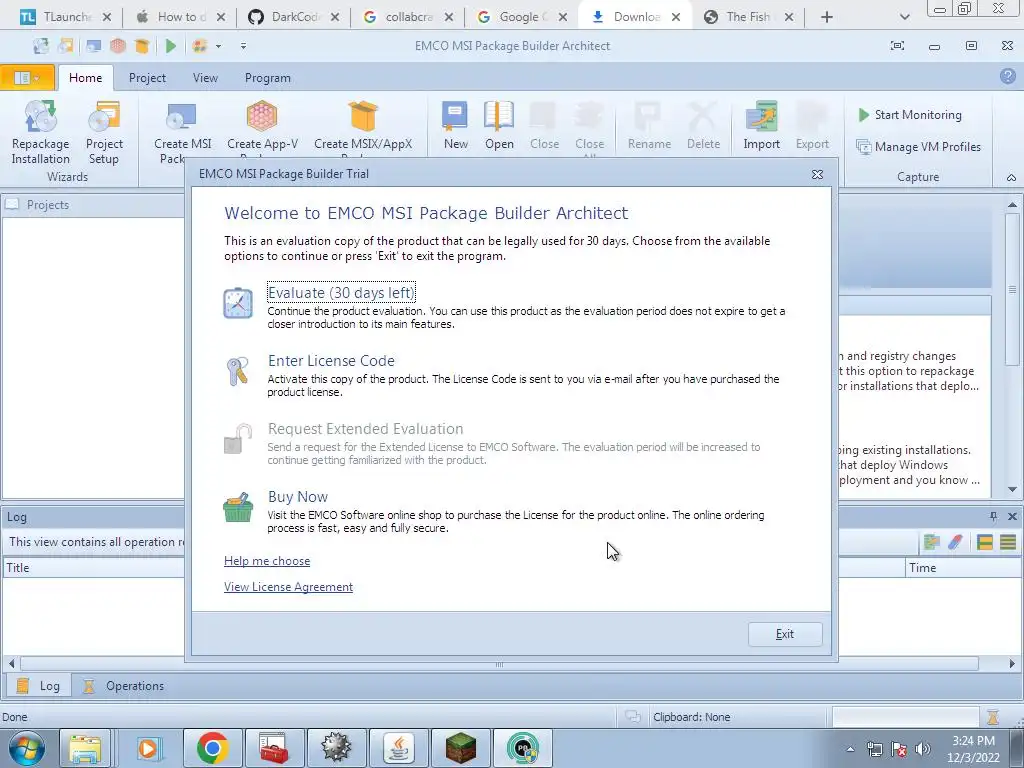Open the View ribbon tab
This screenshot has width=1024, height=768.
pyautogui.click(x=205, y=78)
